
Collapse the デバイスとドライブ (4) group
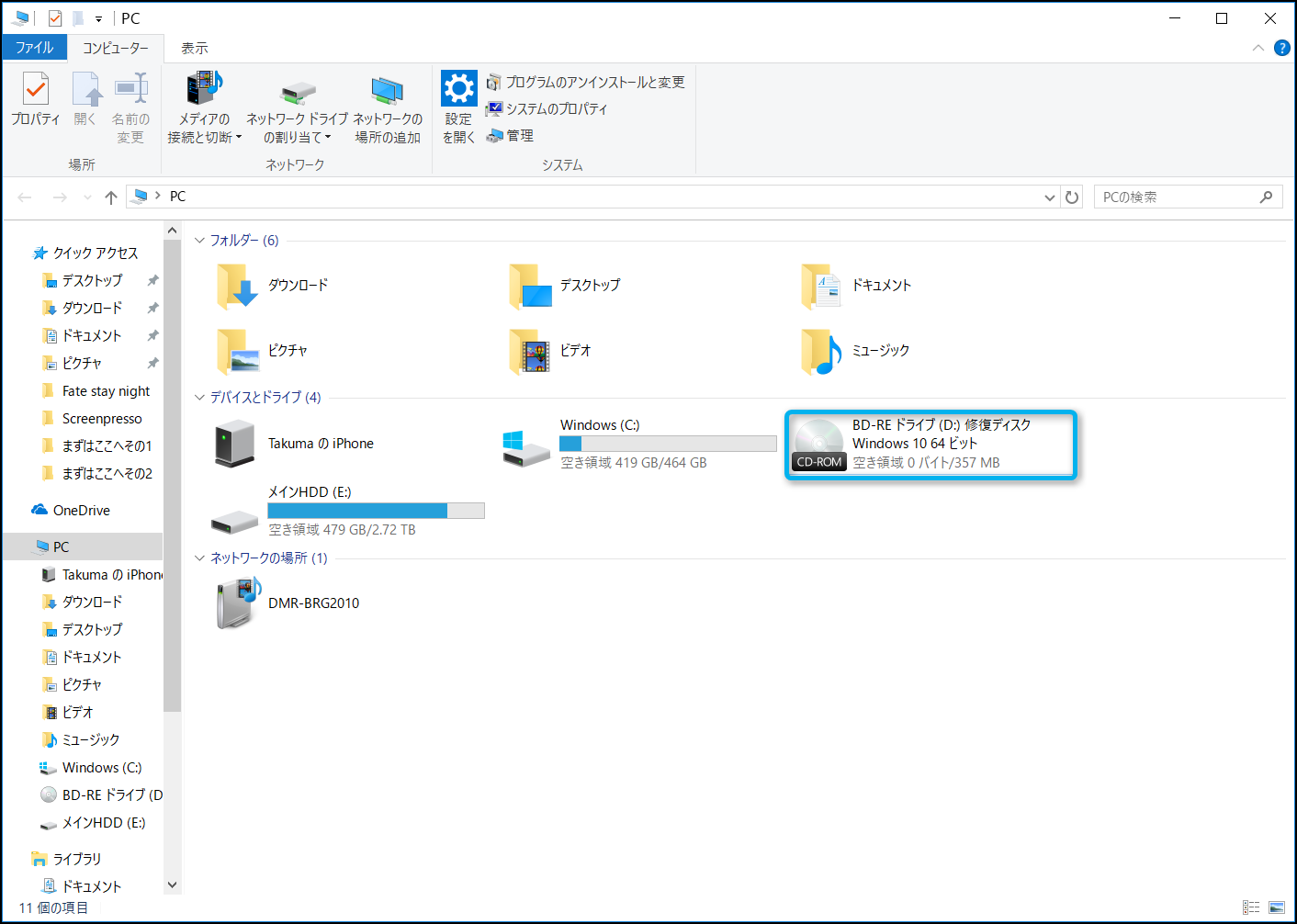click(x=199, y=398)
